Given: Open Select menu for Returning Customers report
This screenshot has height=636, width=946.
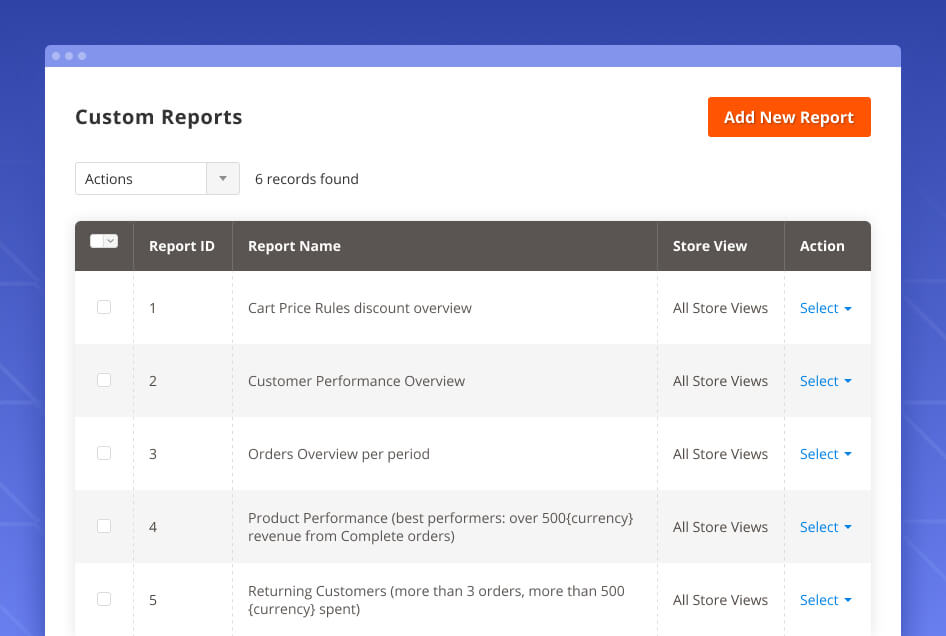Looking at the screenshot, I should (x=825, y=600).
